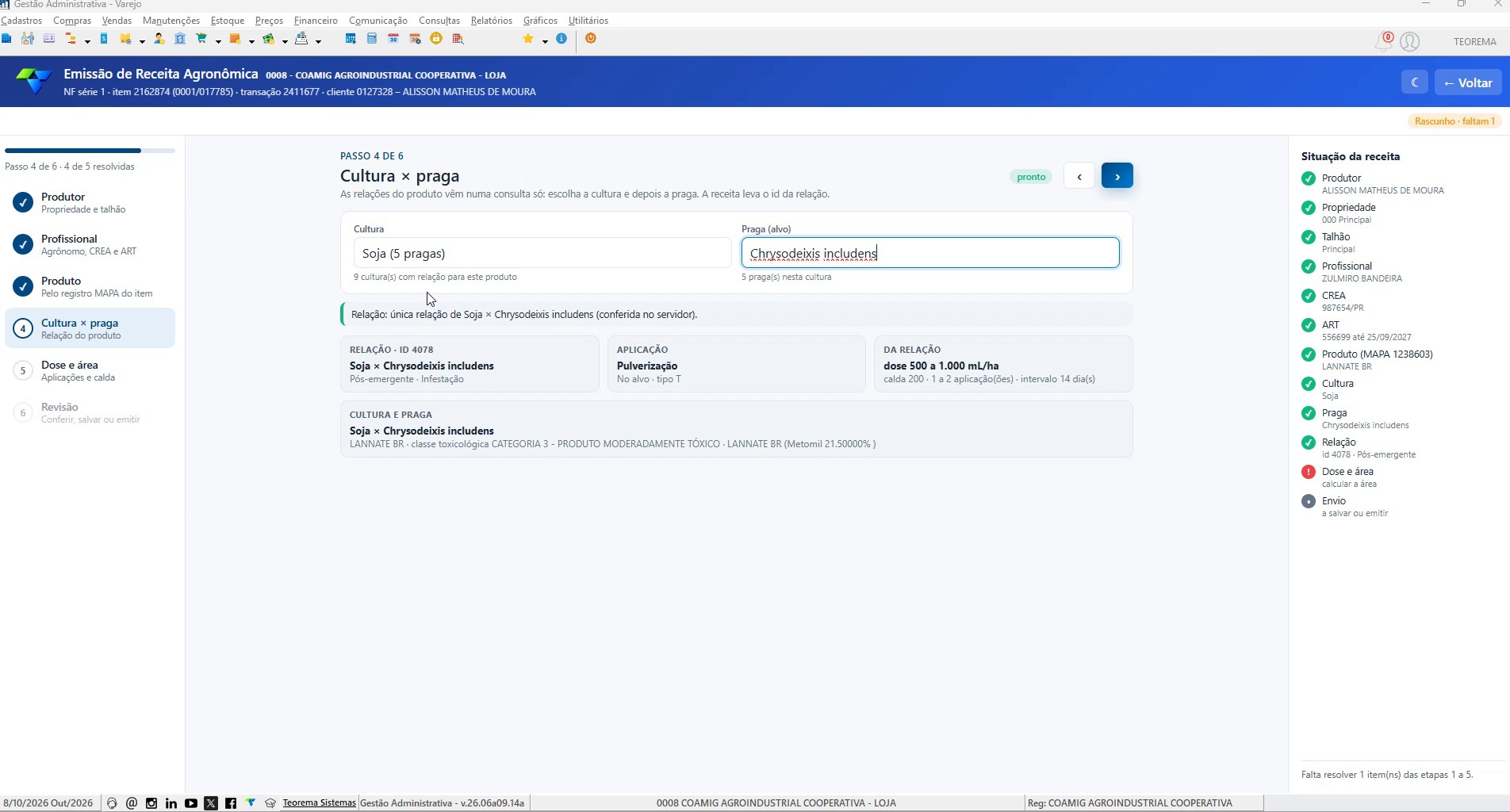1510x812 pixels.
Task: Click the bank building toolbar icon
Action: click(180, 38)
